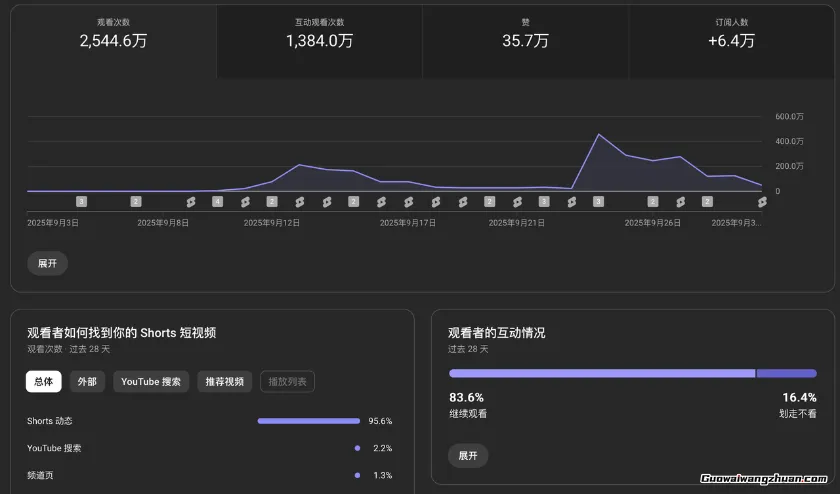Click the 观看者的互动情况 card heading
Image resolution: width=840 pixels, height=494 pixels.
point(497,333)
